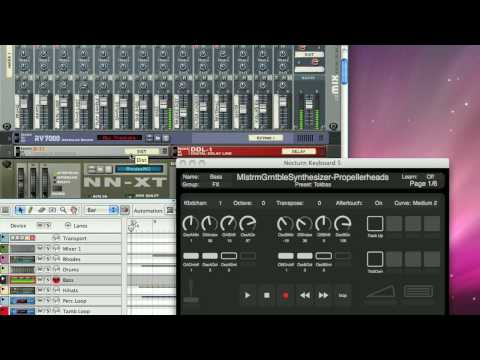Click the outlined pad in Nocturn's bottom pad row

(x=375, y=259)
